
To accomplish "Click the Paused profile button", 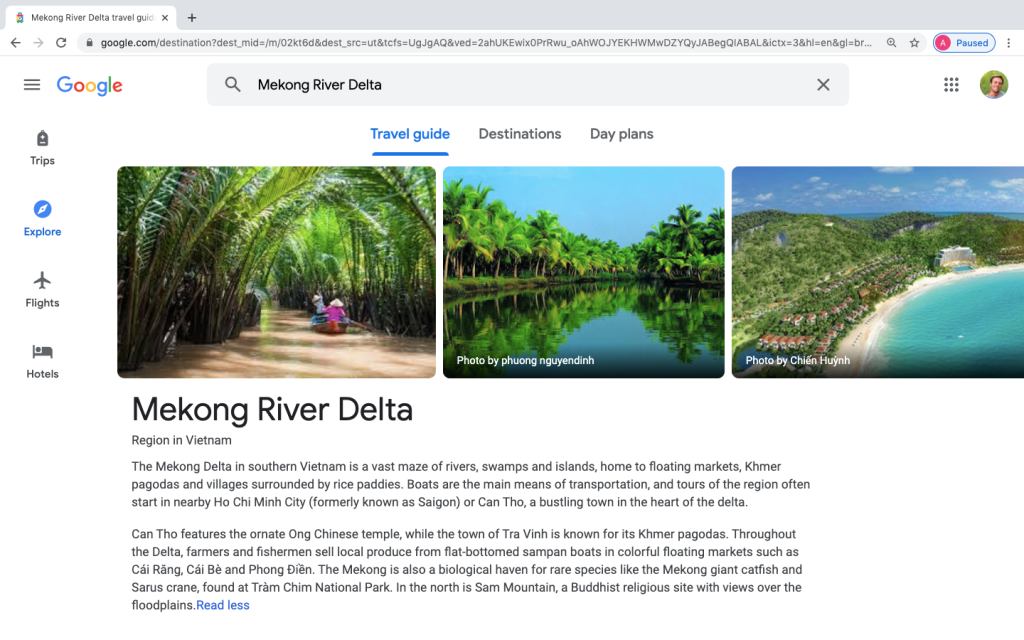I will pyautogui.click(x=964, y=43).
